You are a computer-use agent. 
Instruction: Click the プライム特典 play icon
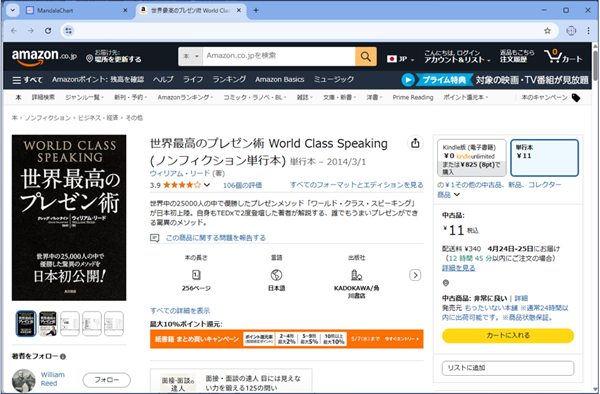click(408, 80)
